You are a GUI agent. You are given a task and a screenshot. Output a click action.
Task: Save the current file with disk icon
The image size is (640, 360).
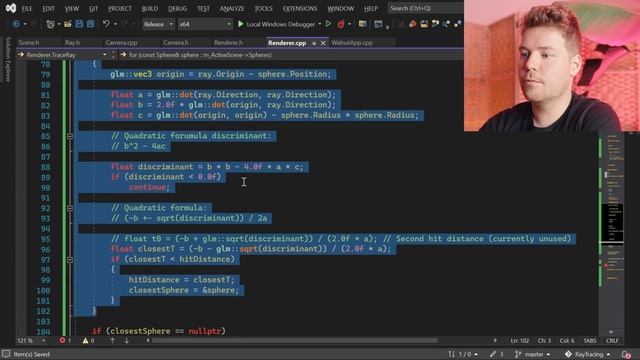pyautogui.click(x=79, y=24)
